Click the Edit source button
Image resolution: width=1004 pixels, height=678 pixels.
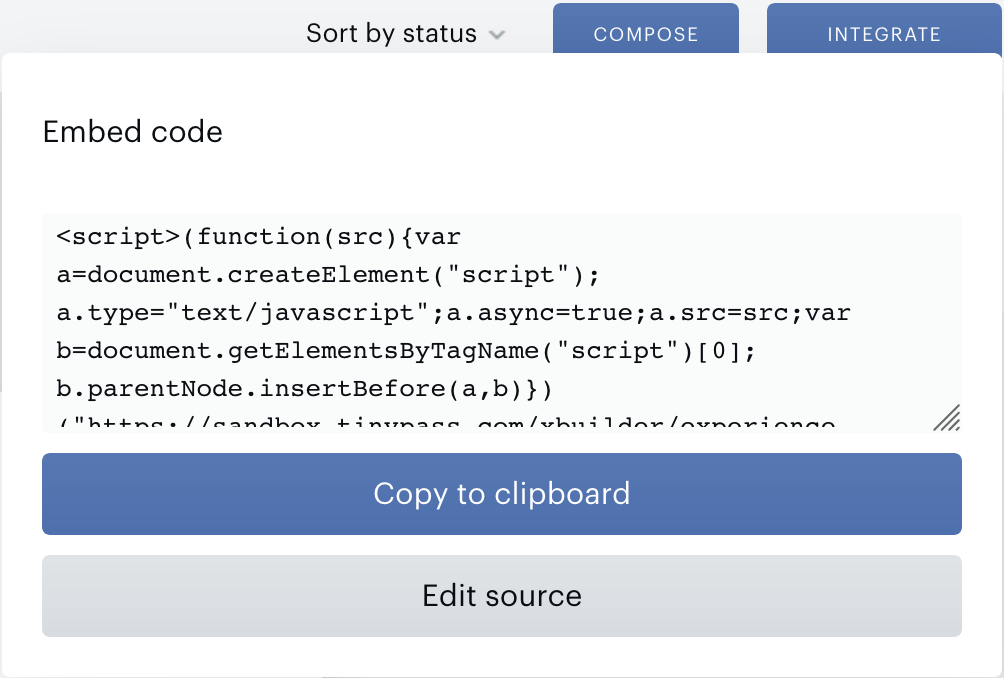pyautogui.click(x=502, y=595)
